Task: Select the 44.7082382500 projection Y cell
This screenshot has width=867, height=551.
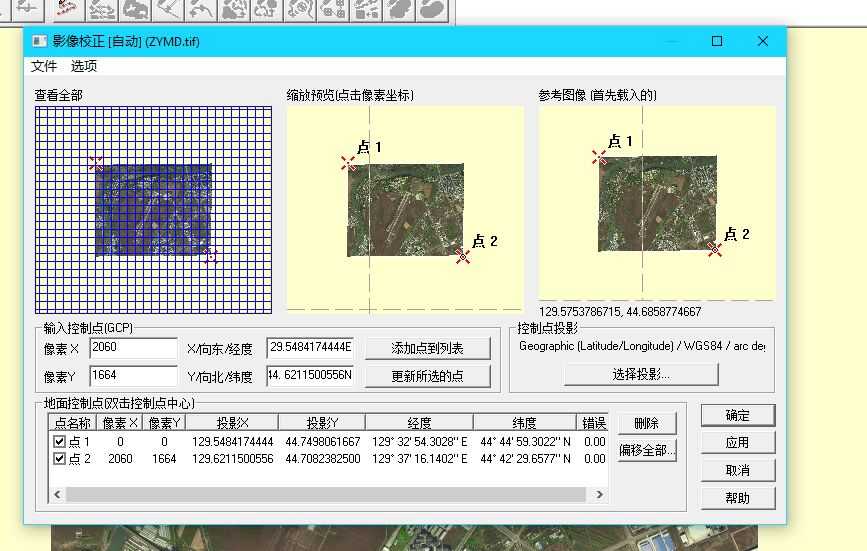Action: tap(323, 459)
